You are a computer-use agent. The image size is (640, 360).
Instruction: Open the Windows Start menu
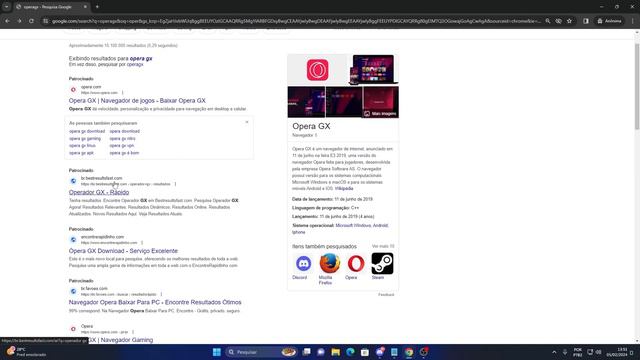[217, 352]
